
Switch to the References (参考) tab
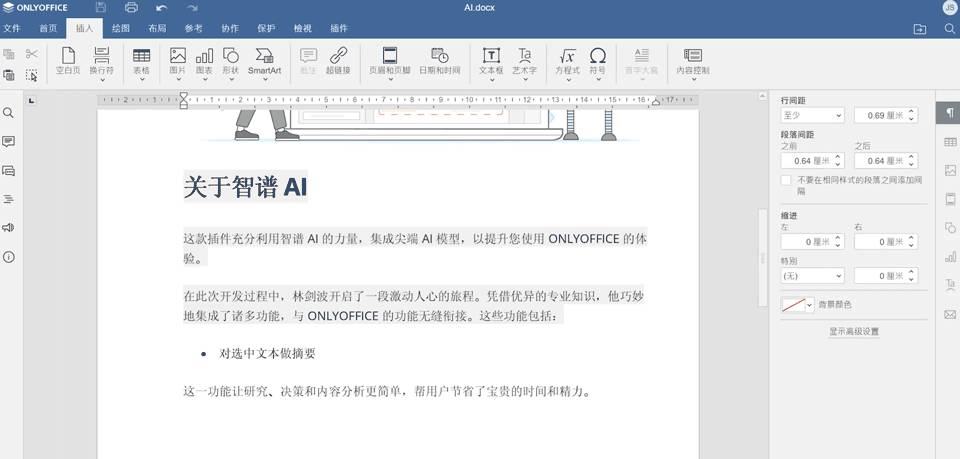tap(193, 28)
